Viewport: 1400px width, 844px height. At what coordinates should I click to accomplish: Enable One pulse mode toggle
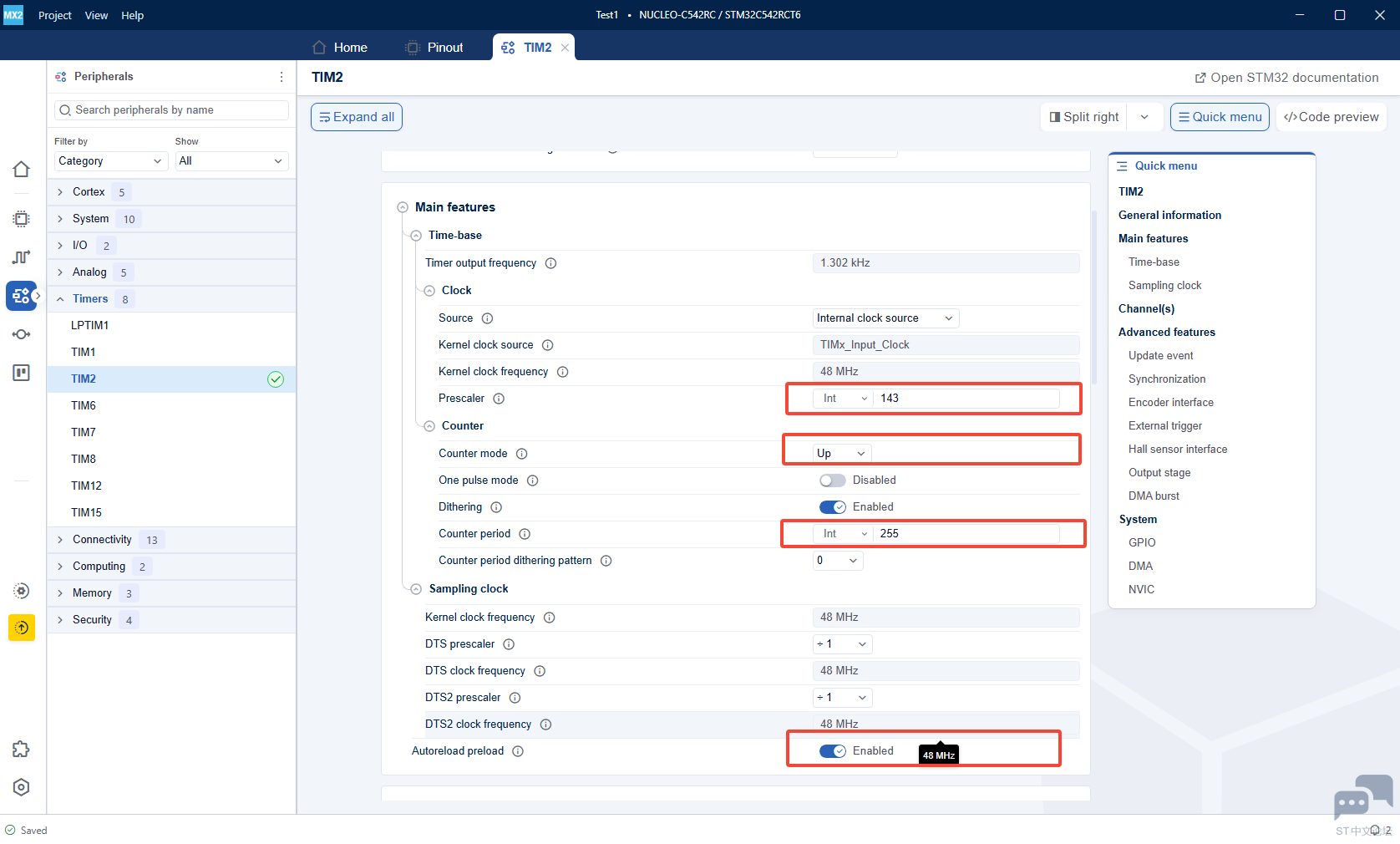coord(832,480)
